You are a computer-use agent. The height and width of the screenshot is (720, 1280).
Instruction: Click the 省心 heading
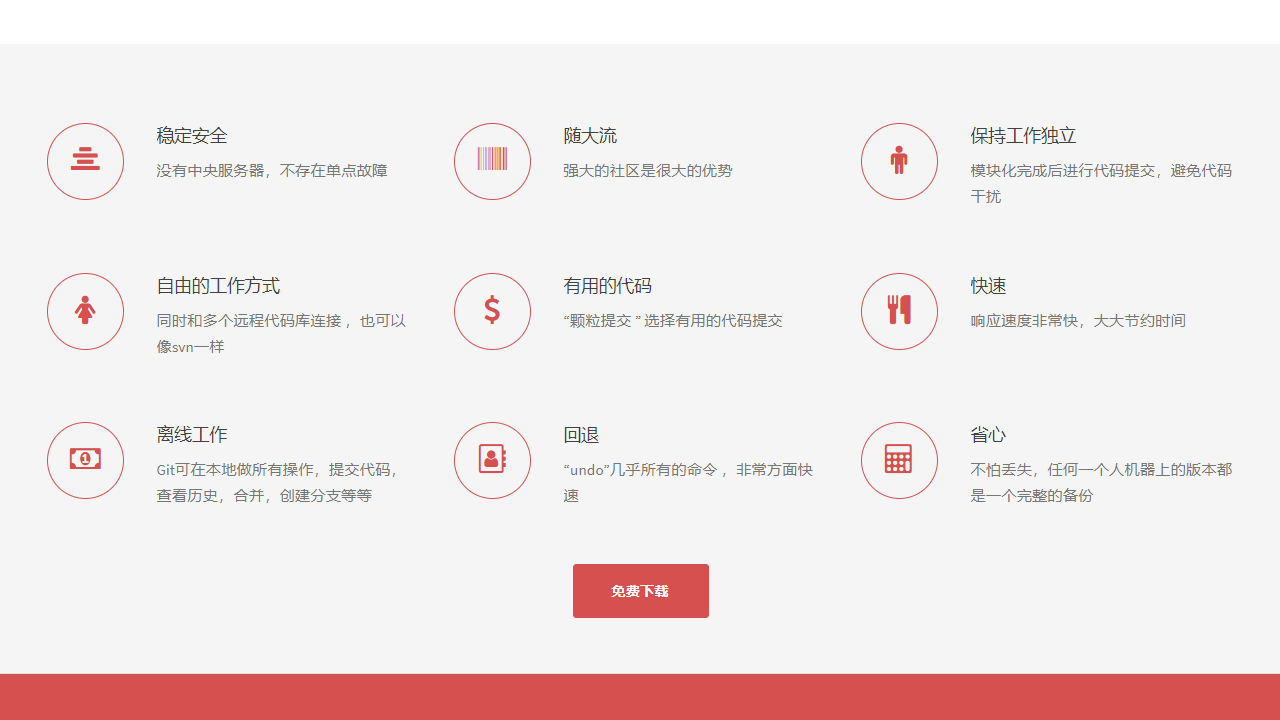click(x=988, y=435)
